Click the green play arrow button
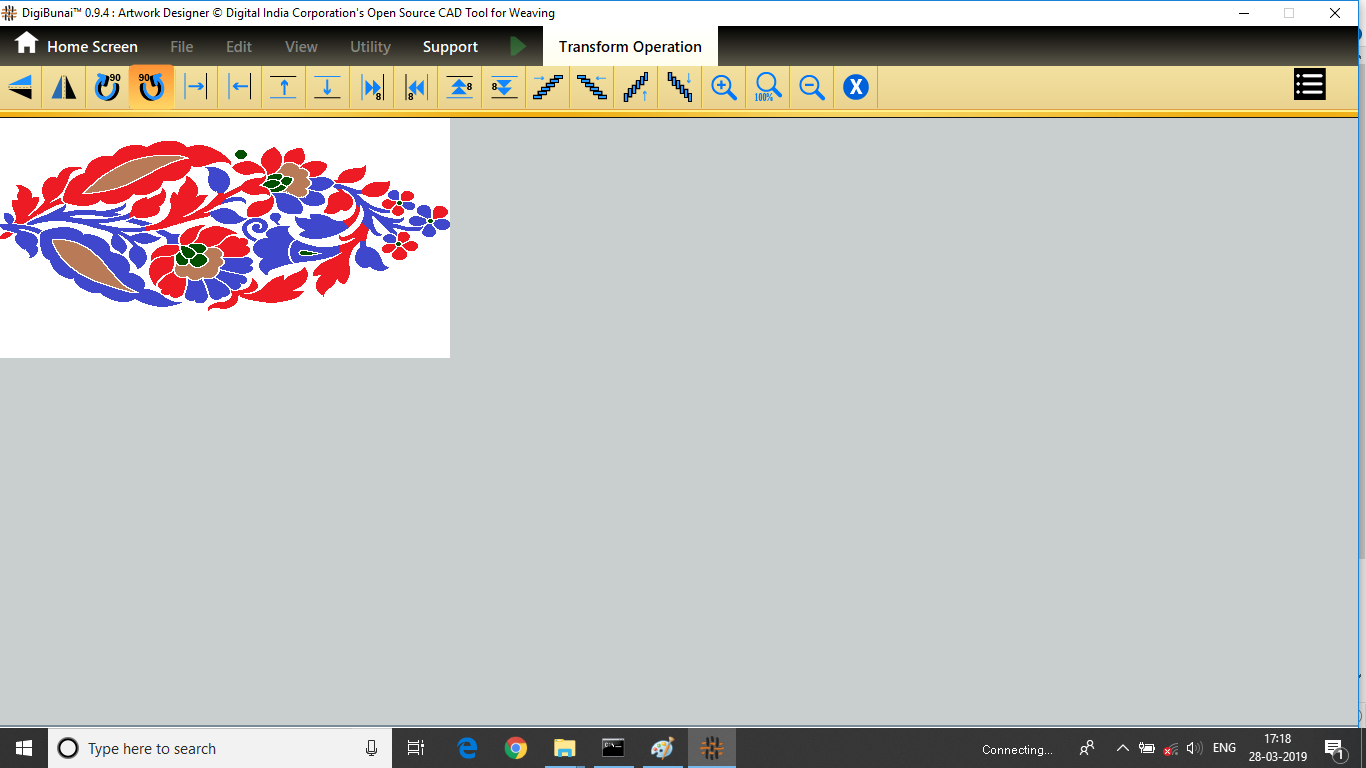This screenshot has height=768, width=1366. [518, 46]
